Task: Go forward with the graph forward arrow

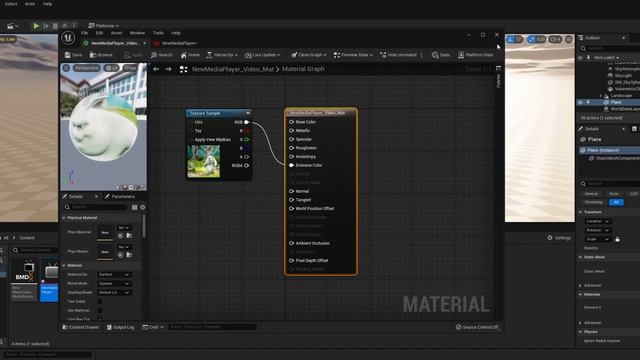Action: coord(169,69)
